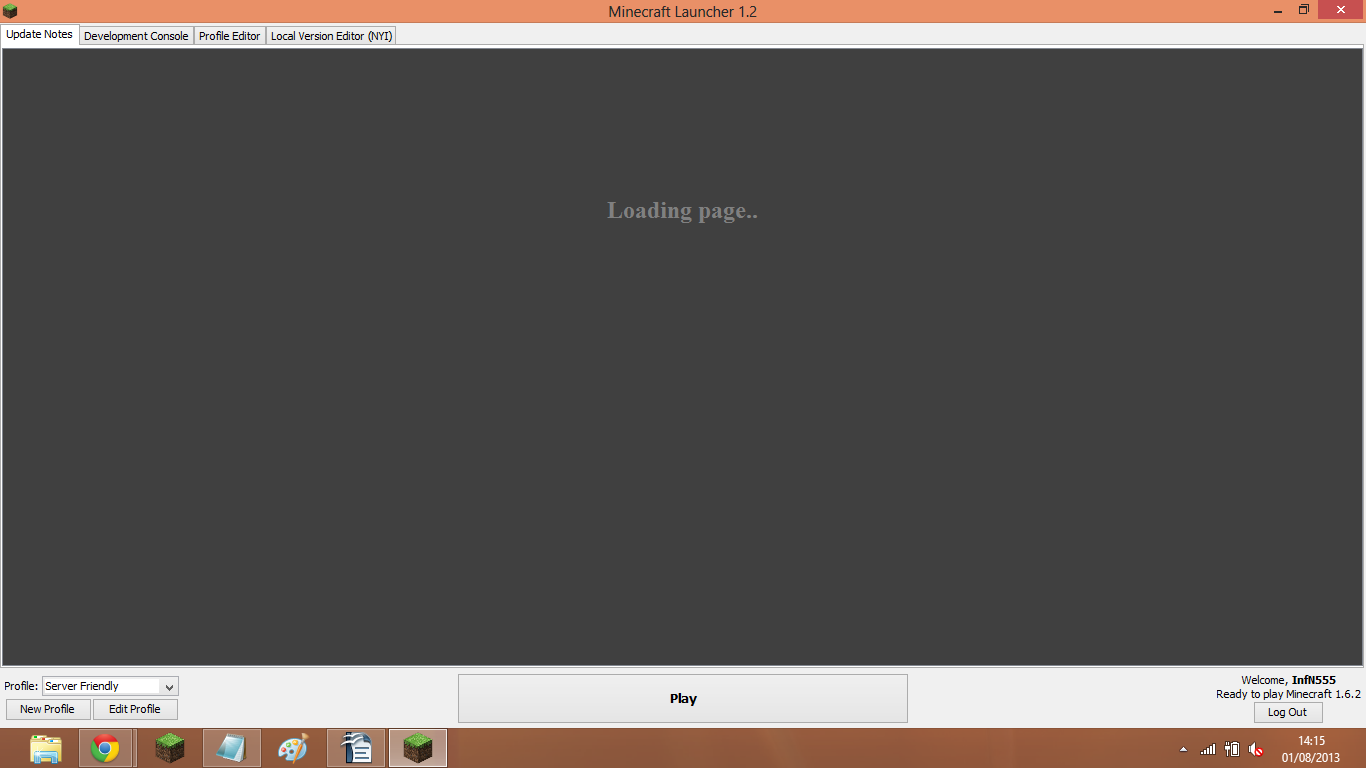This screenshot has width=1366, height=768.
Task: Open the Notepad taskbar icon
Action: pos(232,748)
